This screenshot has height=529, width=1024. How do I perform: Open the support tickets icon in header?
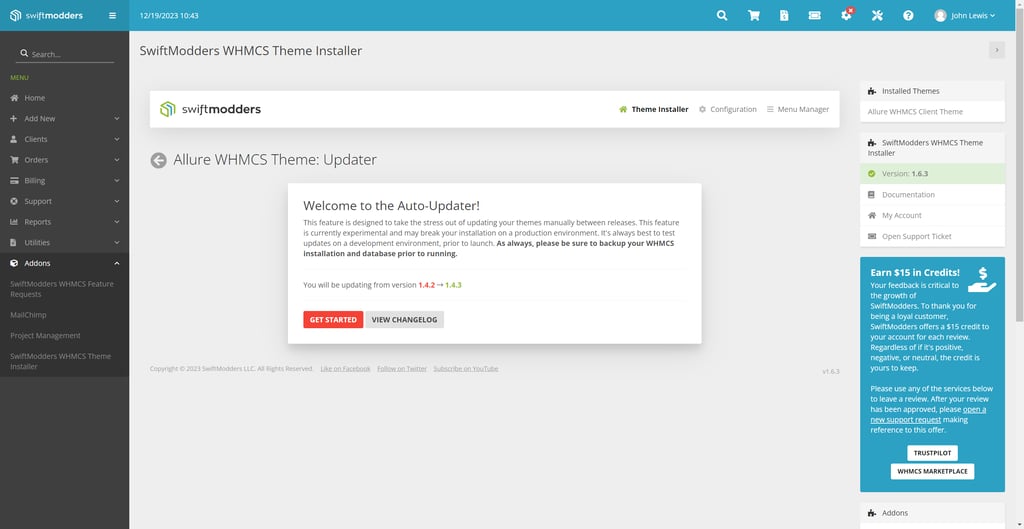point(815,16)
